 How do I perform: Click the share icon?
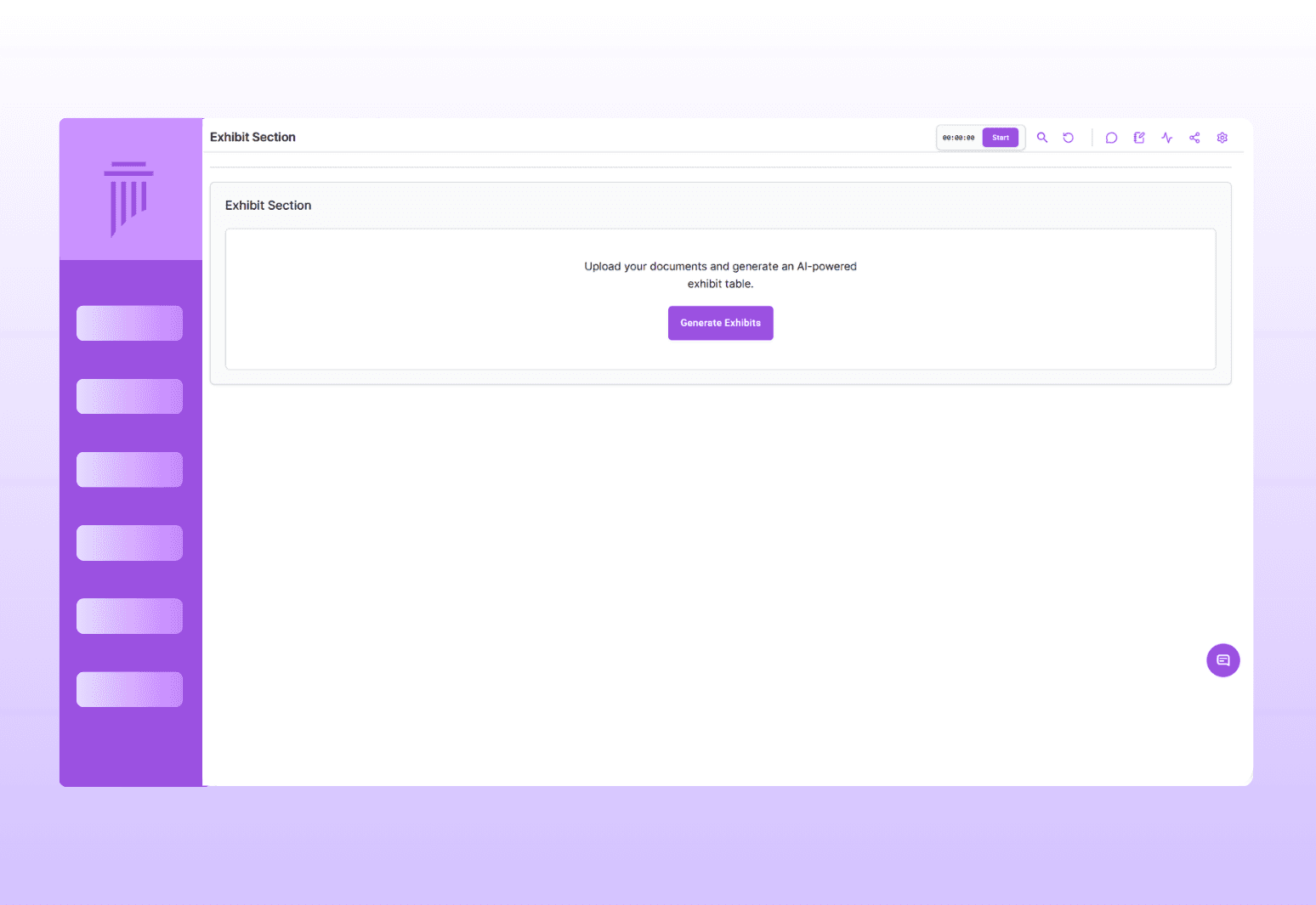click(x=1194, y=138)
